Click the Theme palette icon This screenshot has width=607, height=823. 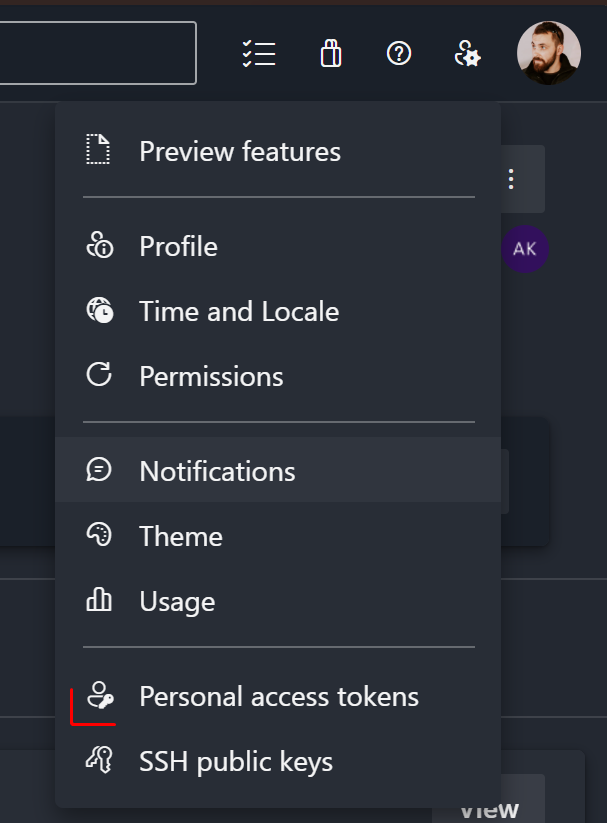(x=99, y=536)
